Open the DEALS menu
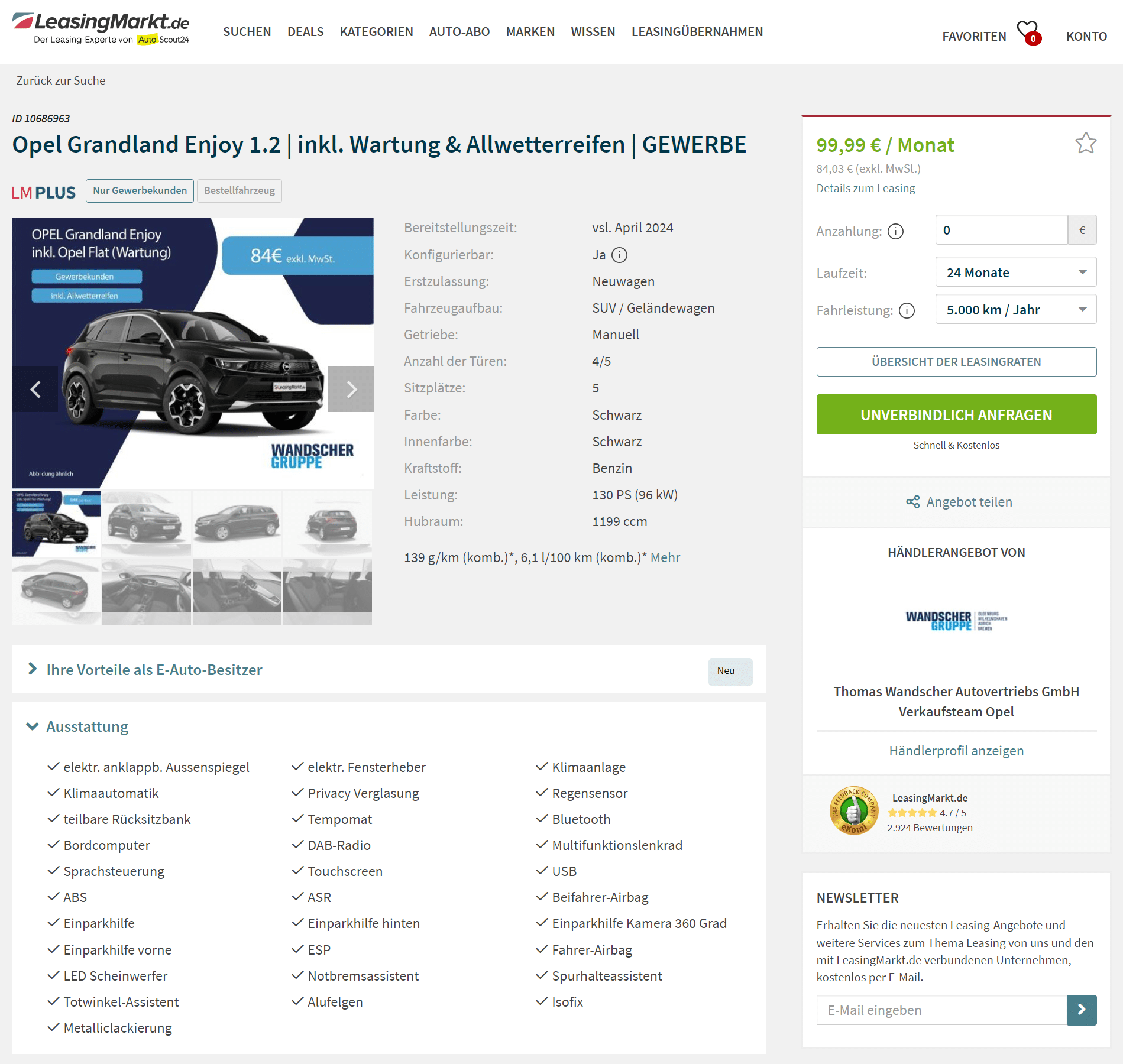The height and width of the screenshot is (1064, 1123). [305, 31]
